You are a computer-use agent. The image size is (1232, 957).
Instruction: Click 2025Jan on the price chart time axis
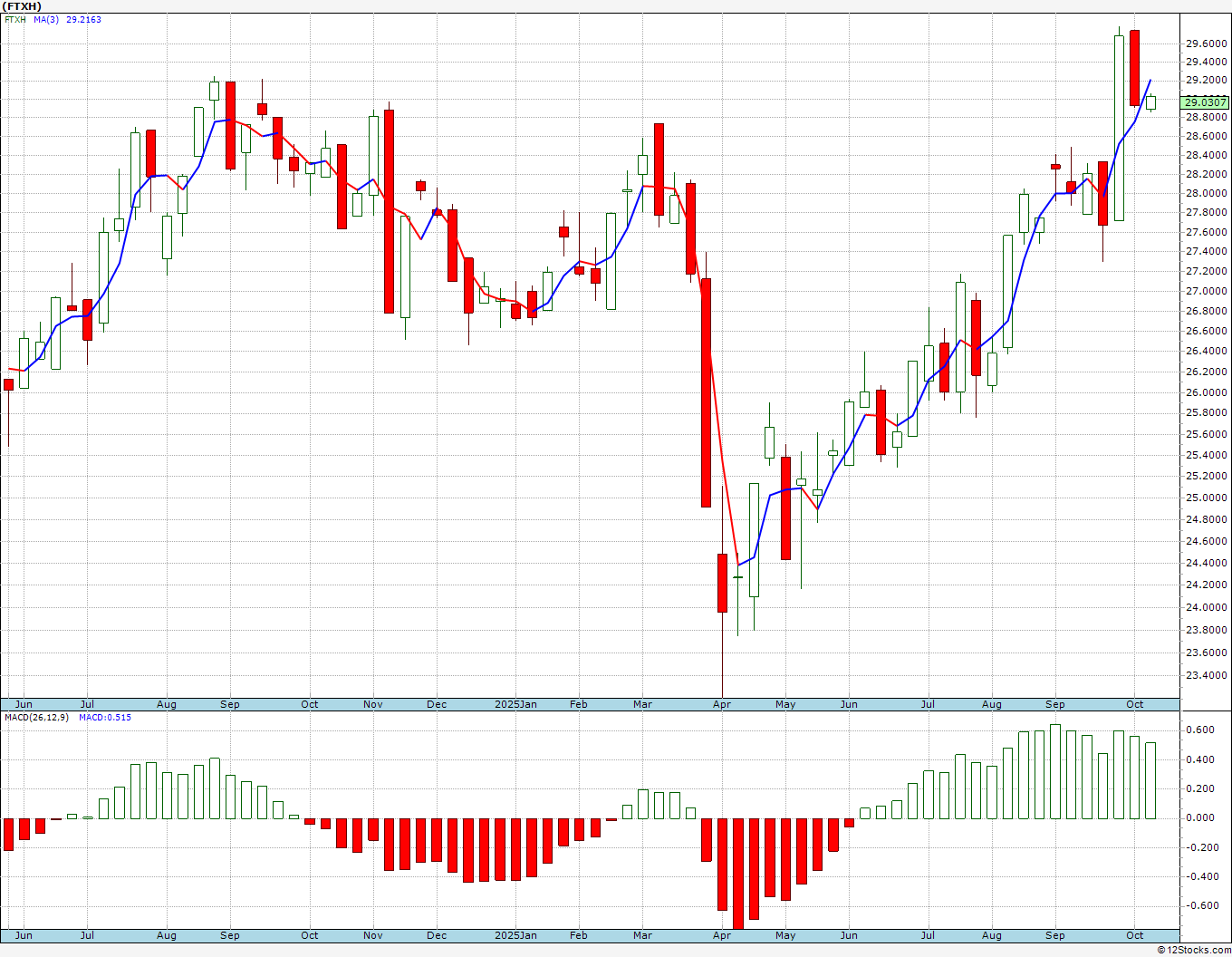point(515,704)
